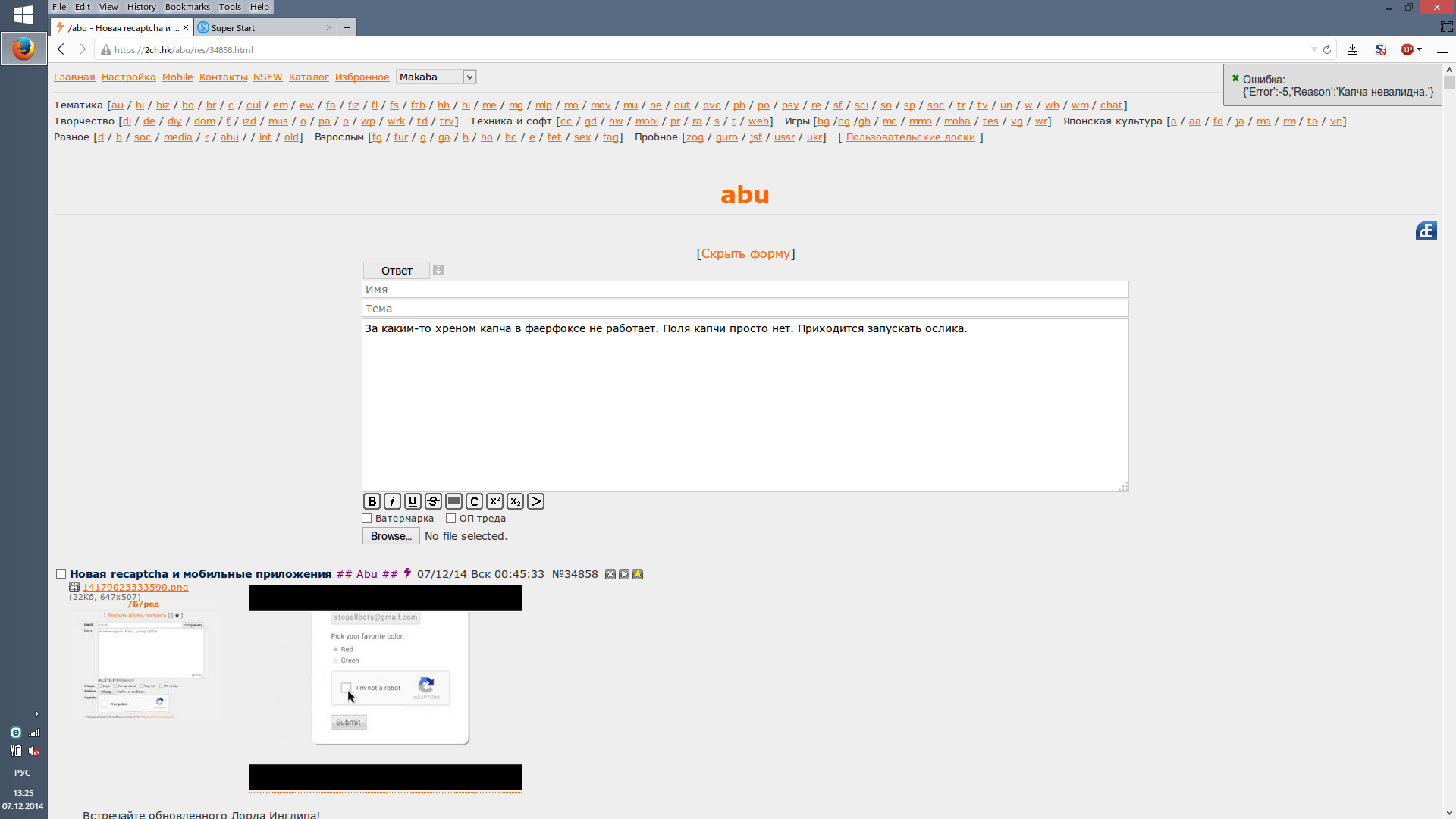
Task: Enable the Ватермарка checkbox
Action: (367, 519)
